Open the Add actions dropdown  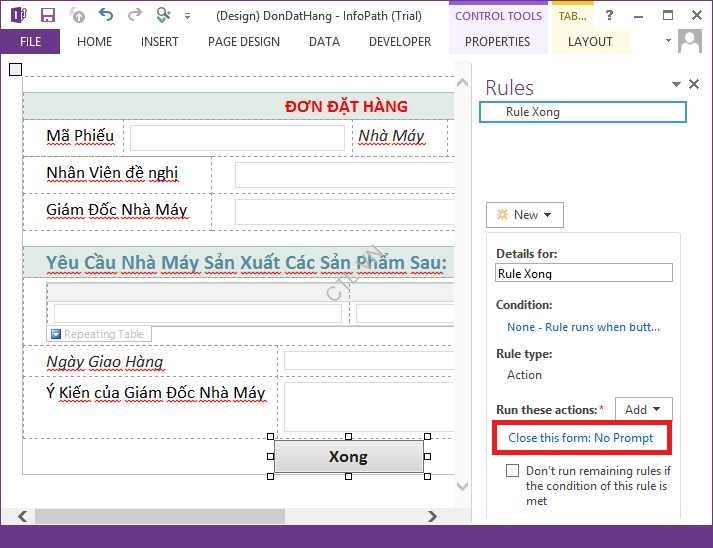[x=643, y=409]
